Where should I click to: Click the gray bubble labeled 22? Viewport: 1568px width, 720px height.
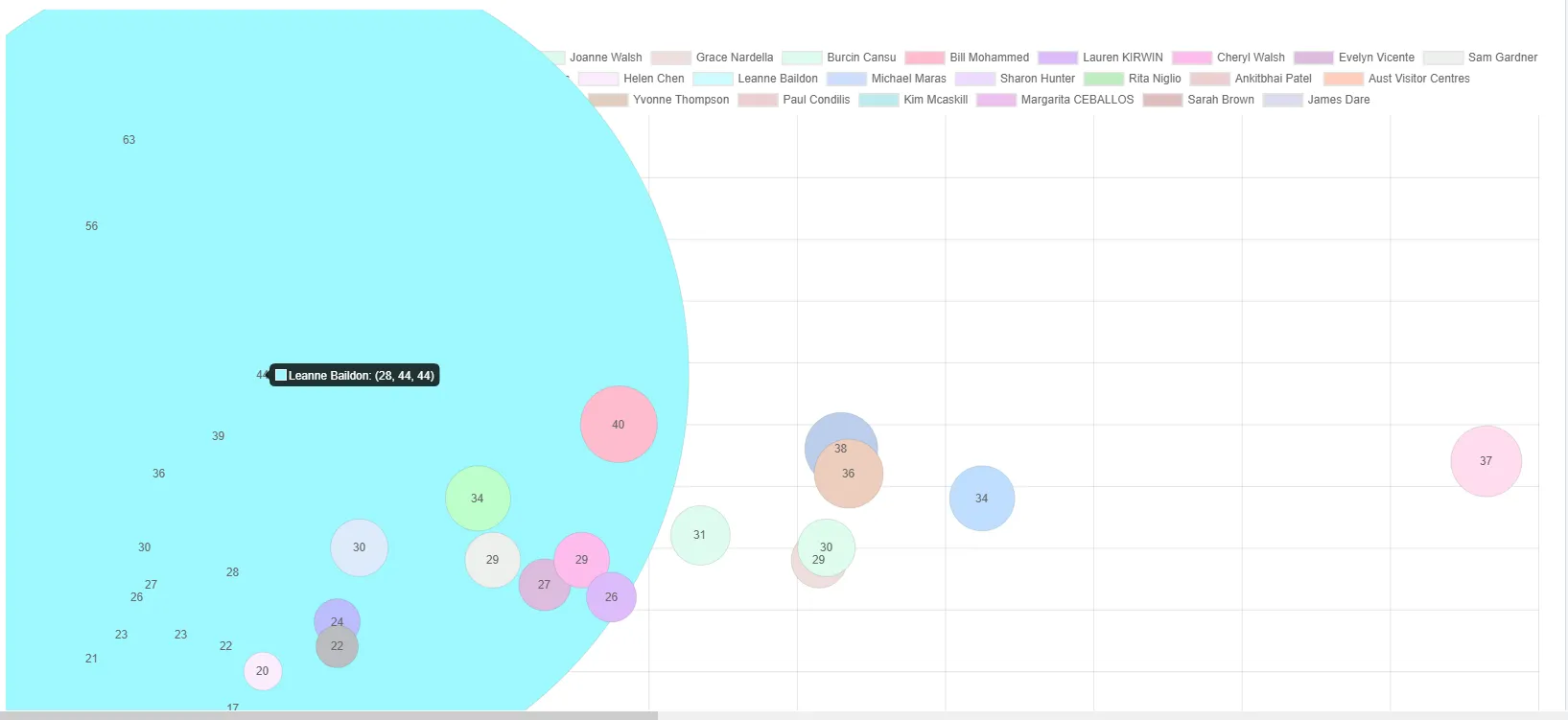[x=338, y=648]
